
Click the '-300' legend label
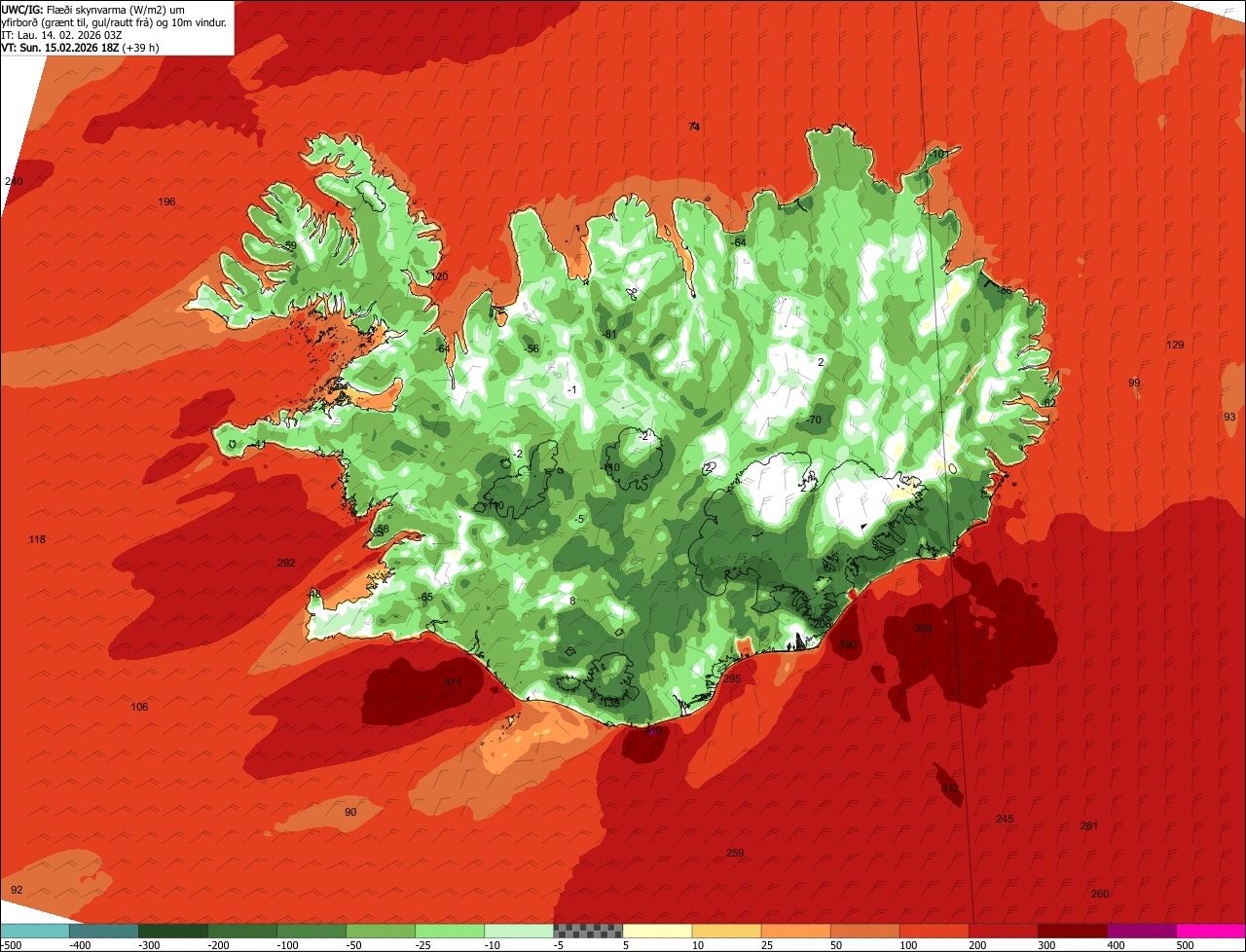149,945
